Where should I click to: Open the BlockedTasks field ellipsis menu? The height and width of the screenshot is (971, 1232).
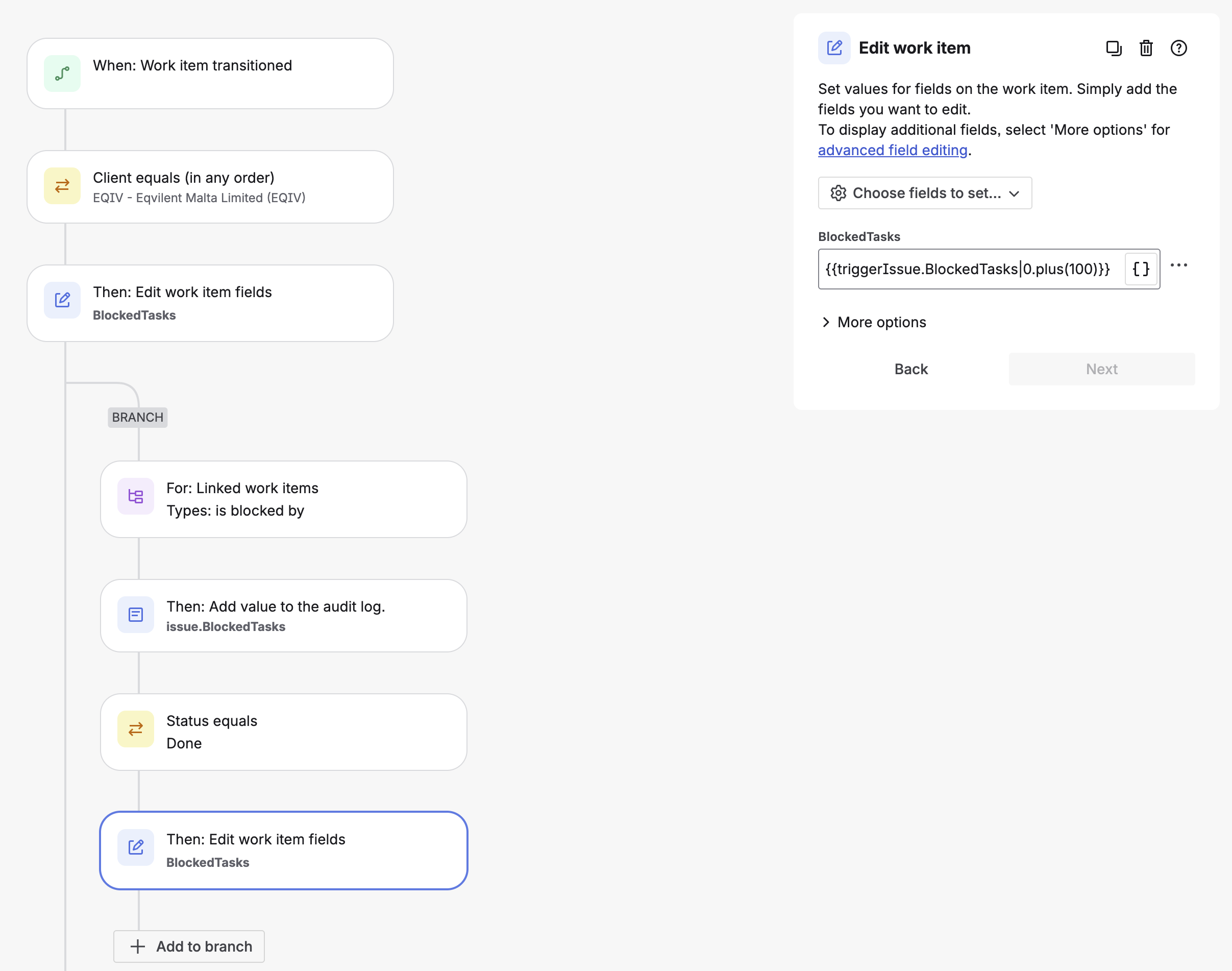[x=1178, y=265]
